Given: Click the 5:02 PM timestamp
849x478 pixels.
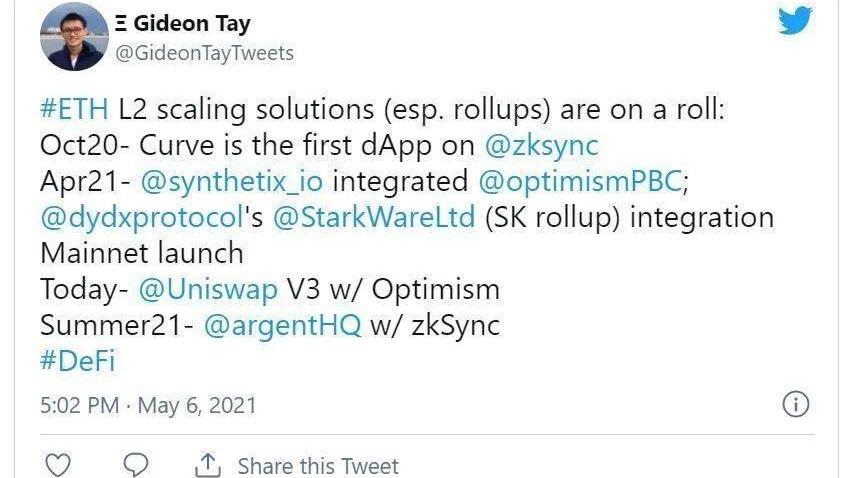Looking at the screenshot, I should coord(79,405).
